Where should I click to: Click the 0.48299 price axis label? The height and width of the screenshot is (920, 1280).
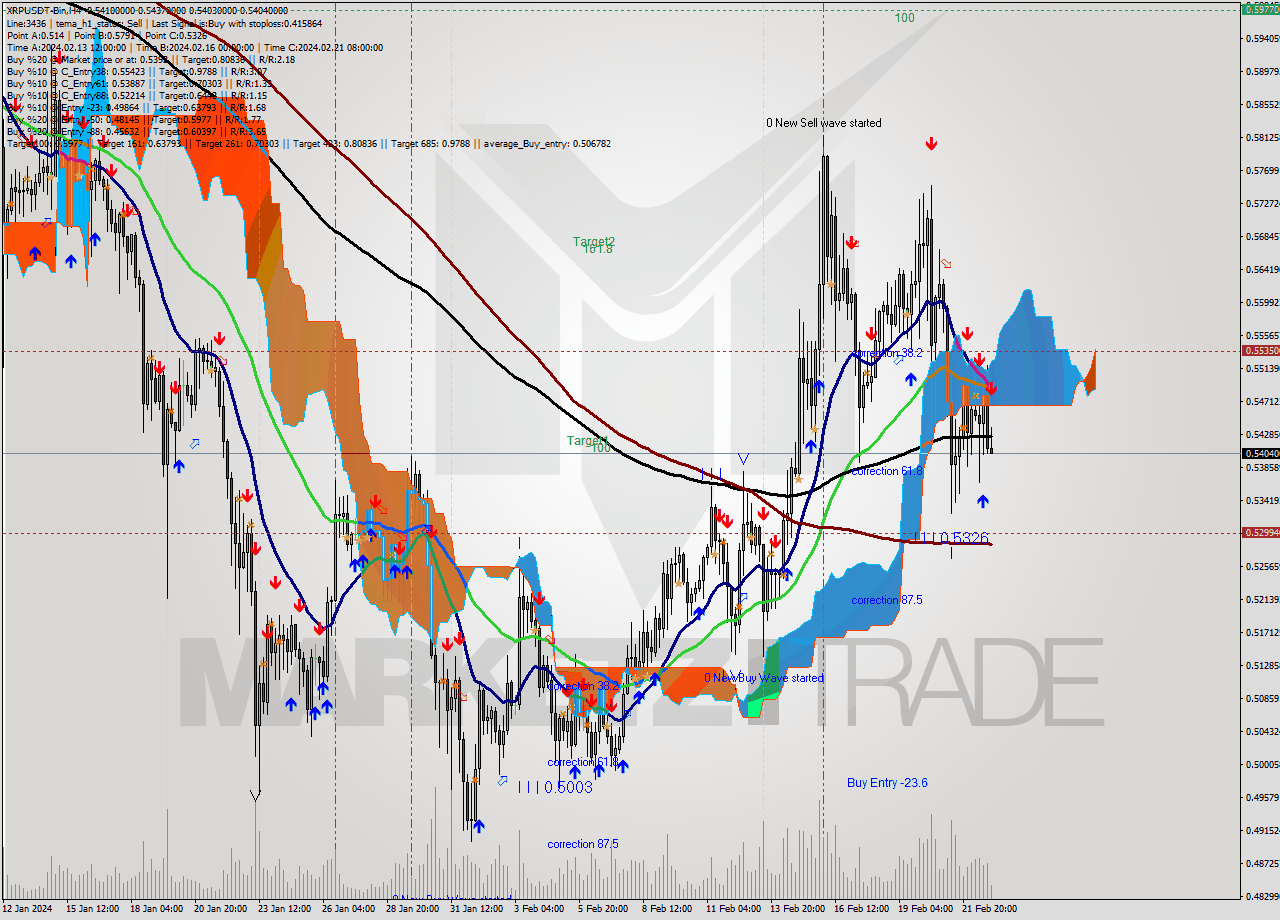point(1262,896)
